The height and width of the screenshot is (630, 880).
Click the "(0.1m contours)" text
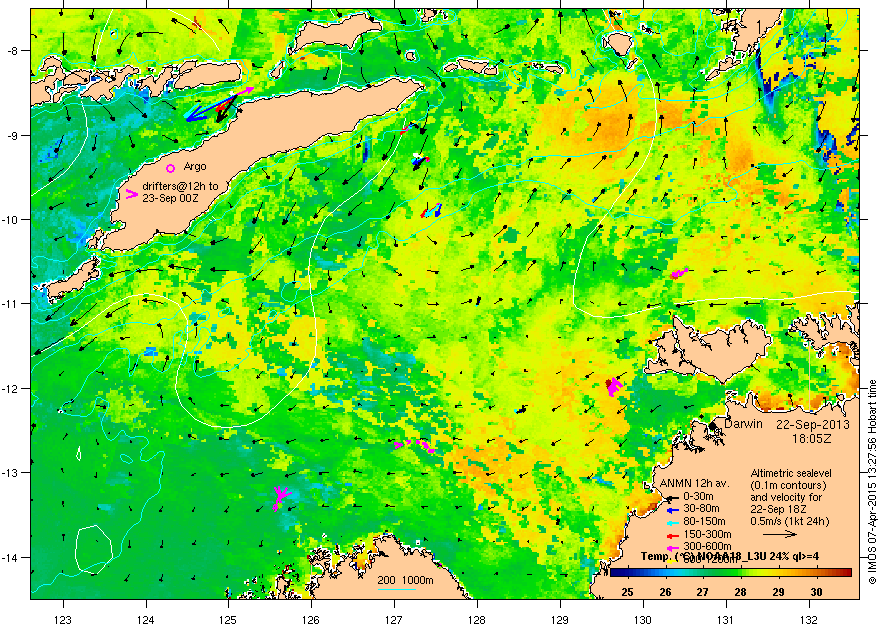click(788, 485)
